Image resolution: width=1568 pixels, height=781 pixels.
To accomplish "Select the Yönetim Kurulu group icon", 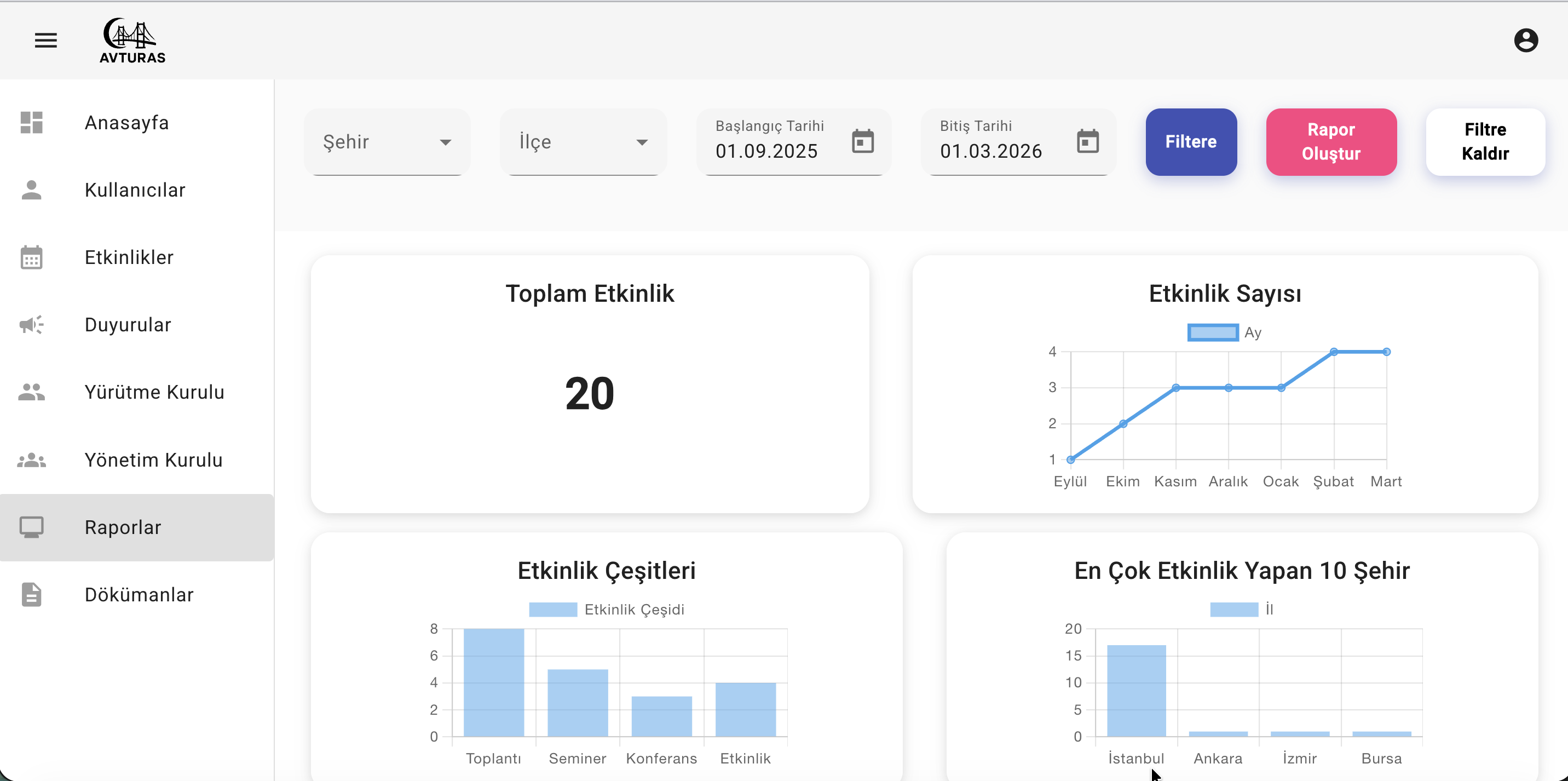I will pyautogui.click(x=31, y=460).
